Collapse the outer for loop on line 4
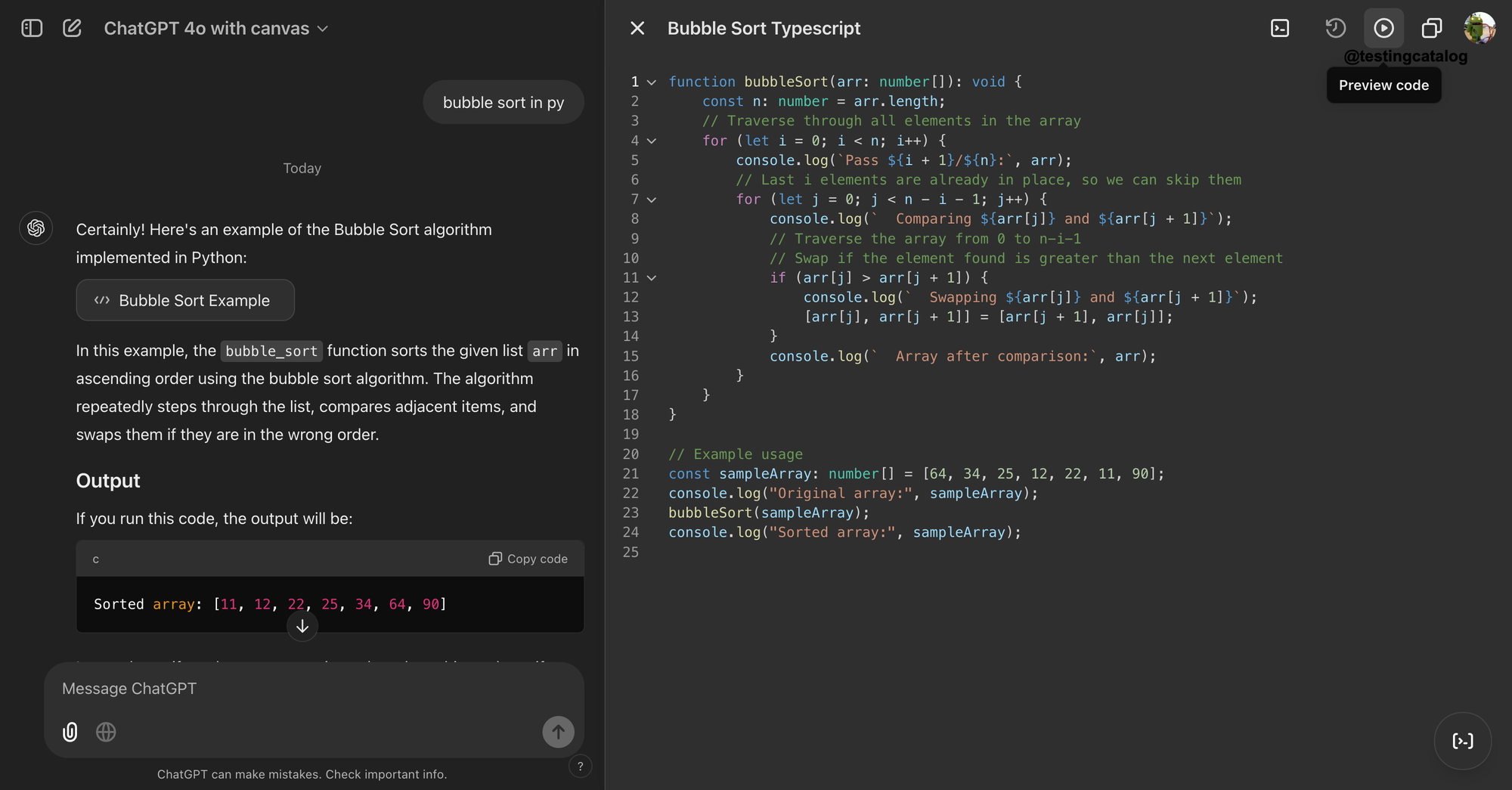Viewport: 1512px width, 790px height. pos(652,141)
